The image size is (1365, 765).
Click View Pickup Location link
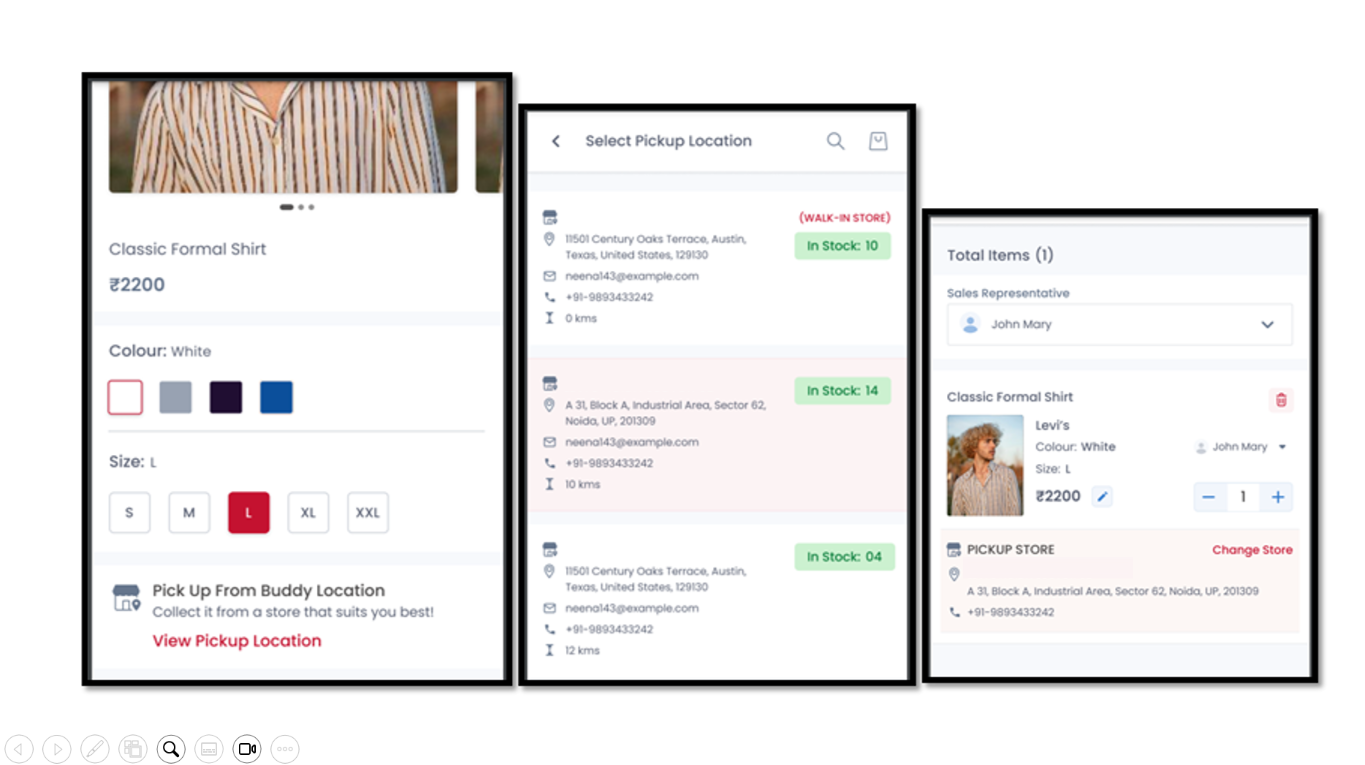pos(237,641)
